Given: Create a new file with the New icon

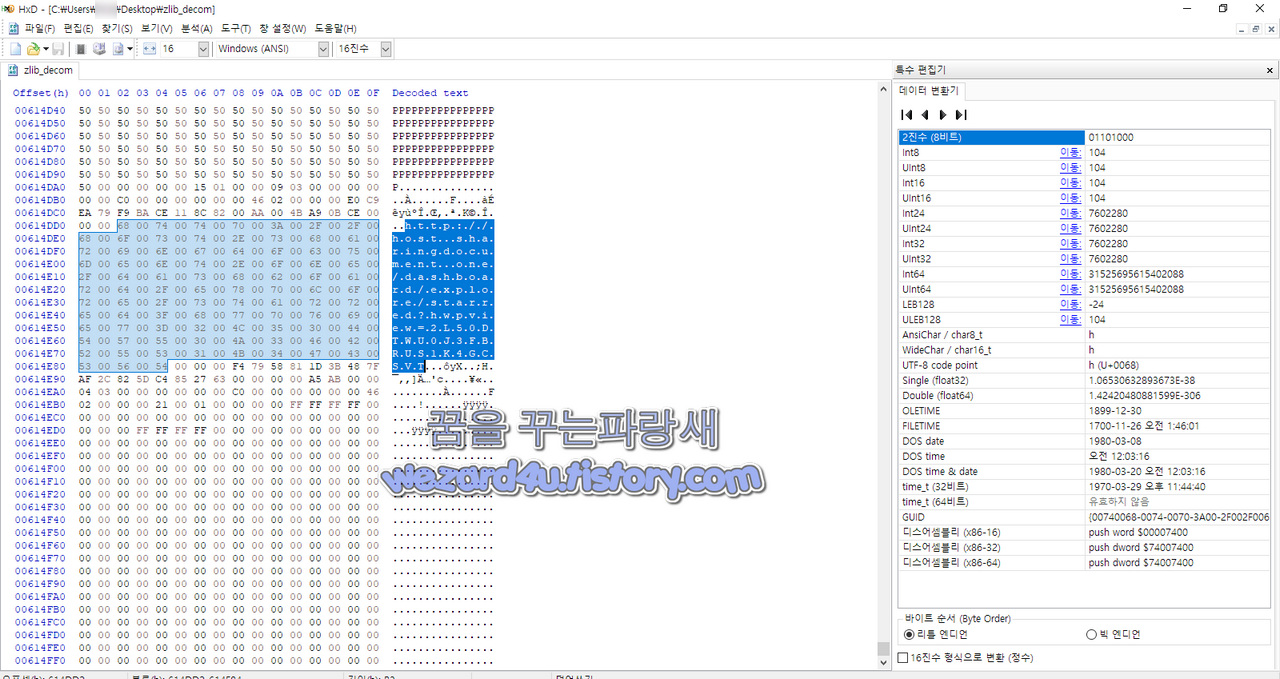Looking at the screenshot, I should click(x=17, y=48).
